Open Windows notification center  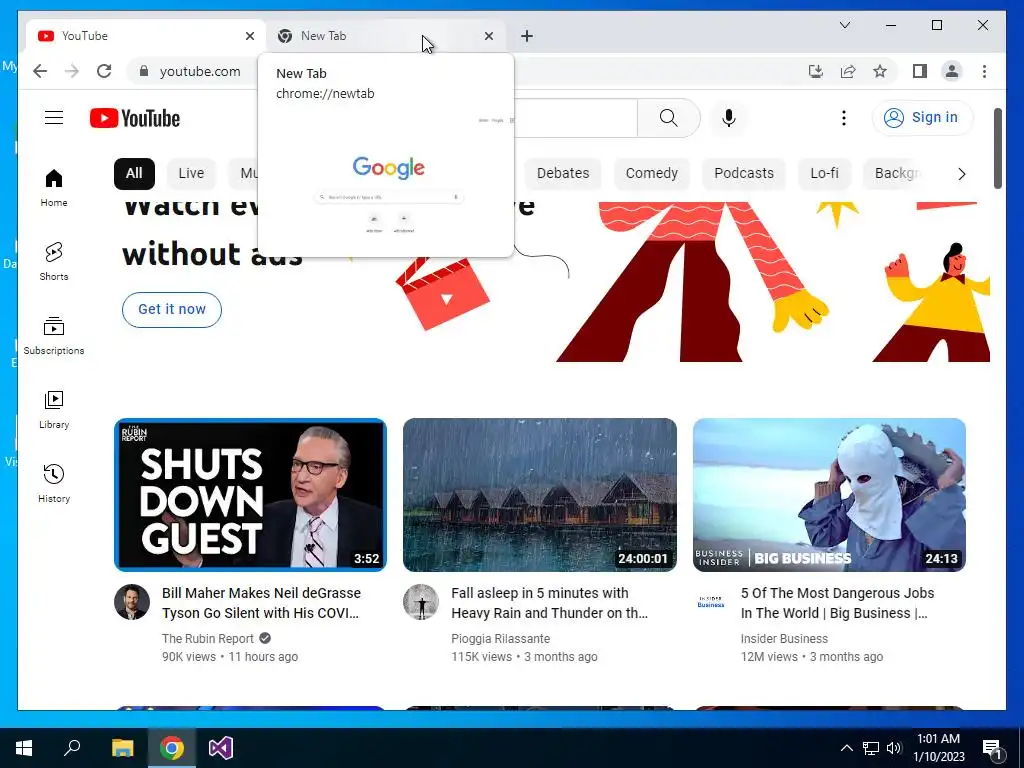click(x=992, y=748)
